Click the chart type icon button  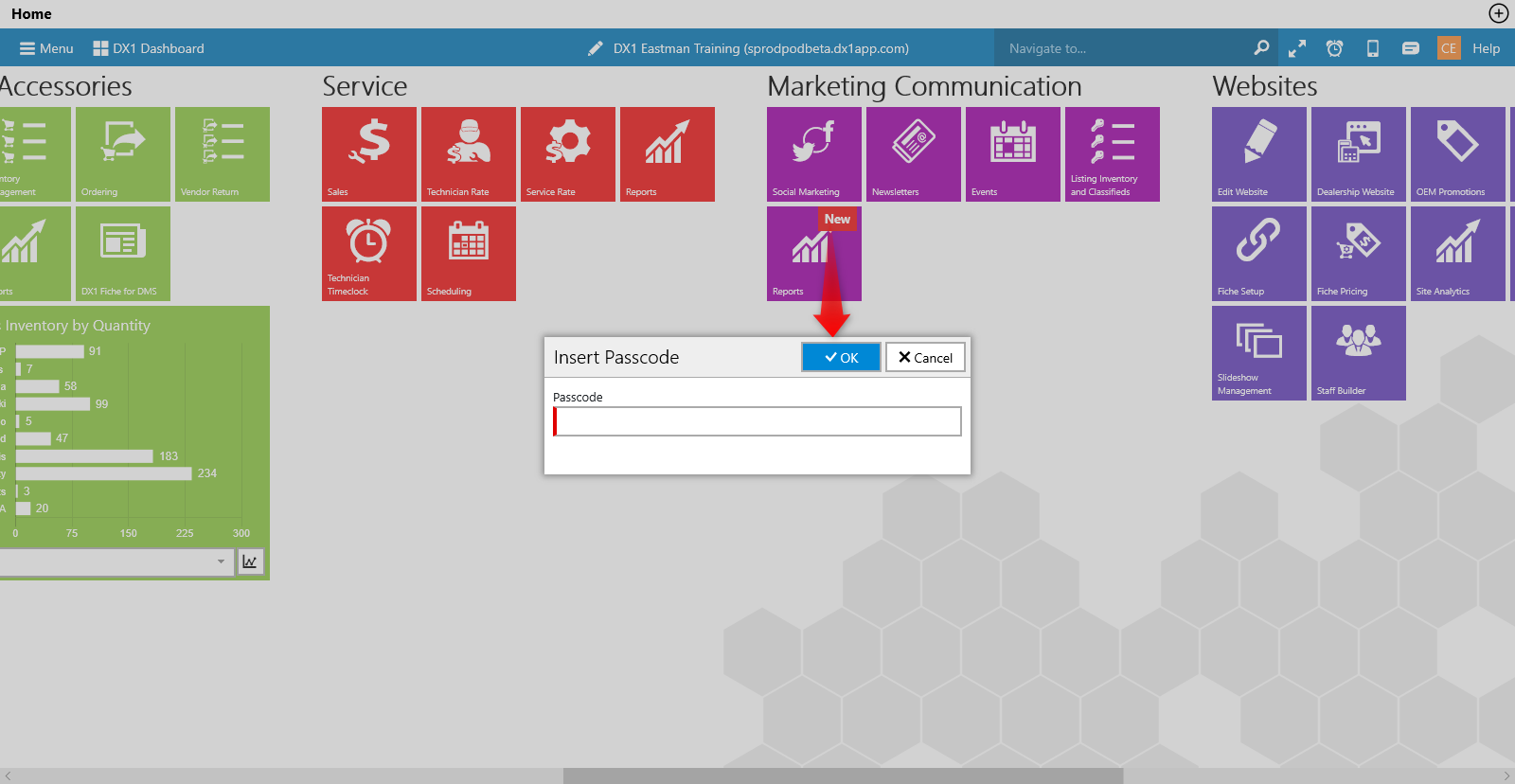point(250,561)
